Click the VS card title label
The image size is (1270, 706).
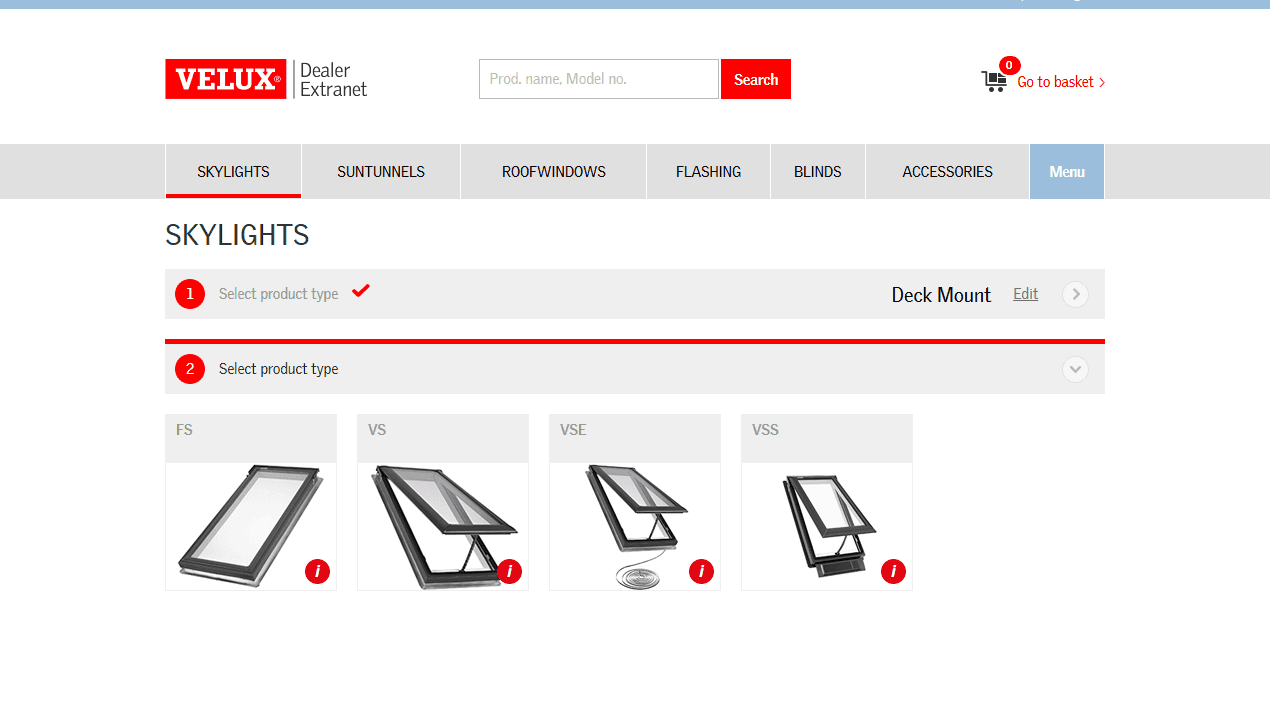(377, 430)
